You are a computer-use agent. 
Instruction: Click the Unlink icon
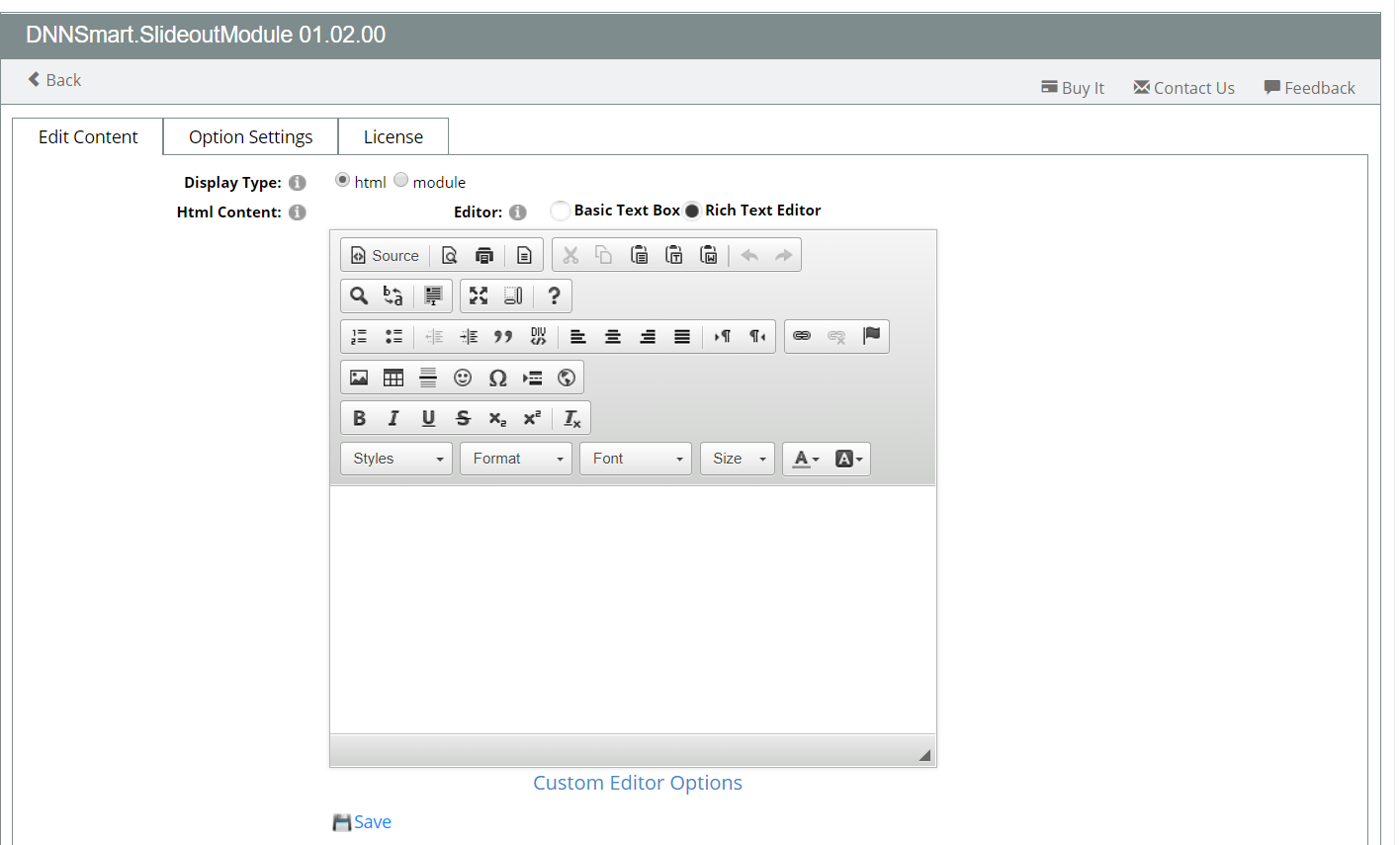[836, 336]
